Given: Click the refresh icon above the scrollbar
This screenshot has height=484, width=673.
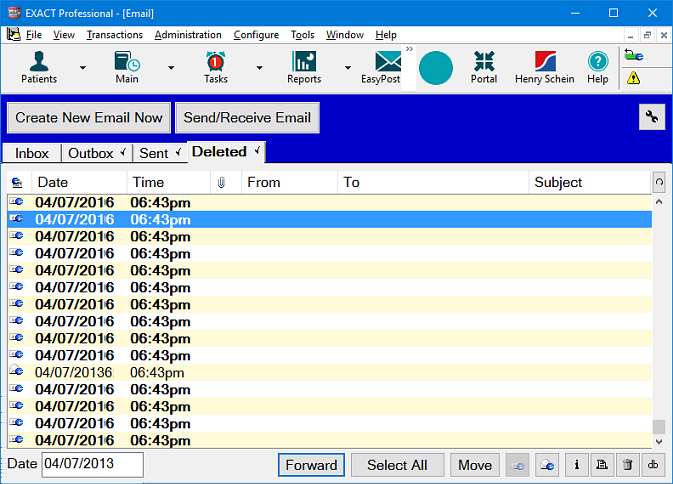Looking at the screenshot, I should 659,182.
